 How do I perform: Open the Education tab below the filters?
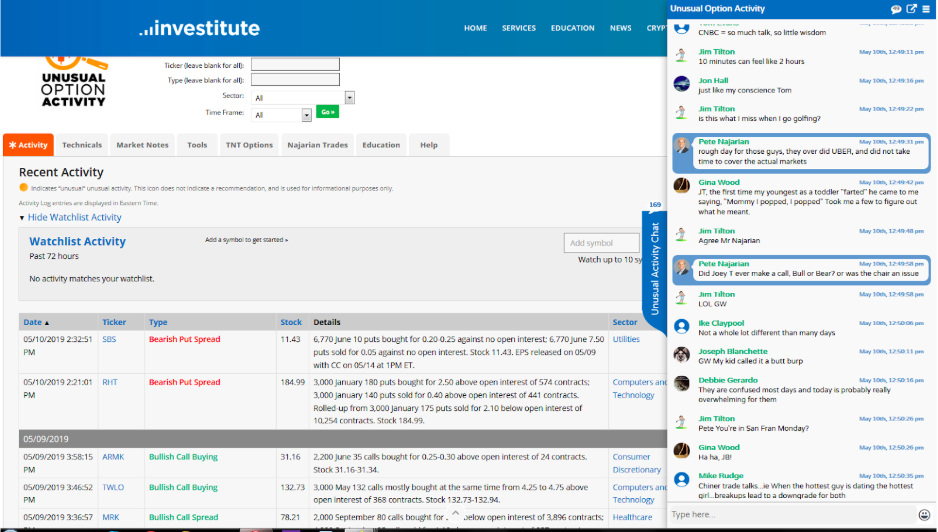coord(381,145)
